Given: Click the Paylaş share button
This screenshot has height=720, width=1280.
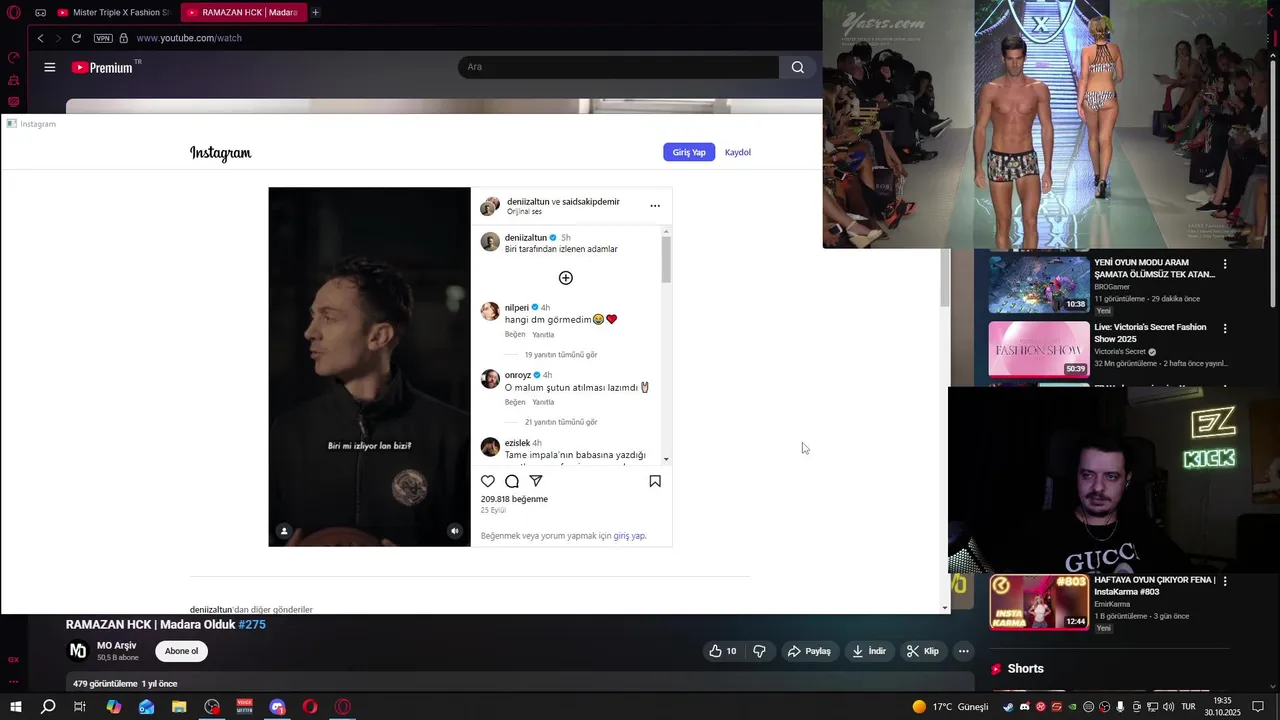Looking at the screenshot, I should 809,651.
